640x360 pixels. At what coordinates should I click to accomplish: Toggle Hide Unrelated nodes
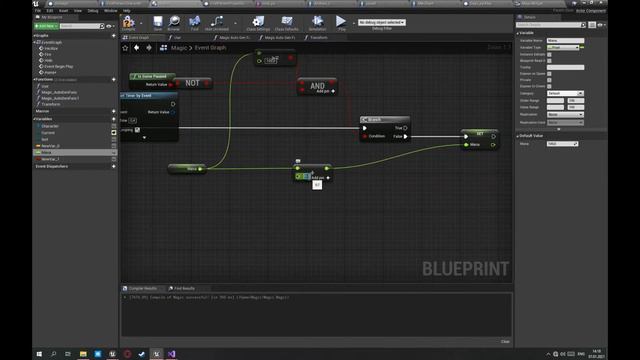pyautogui.click(x=217, y=22)
